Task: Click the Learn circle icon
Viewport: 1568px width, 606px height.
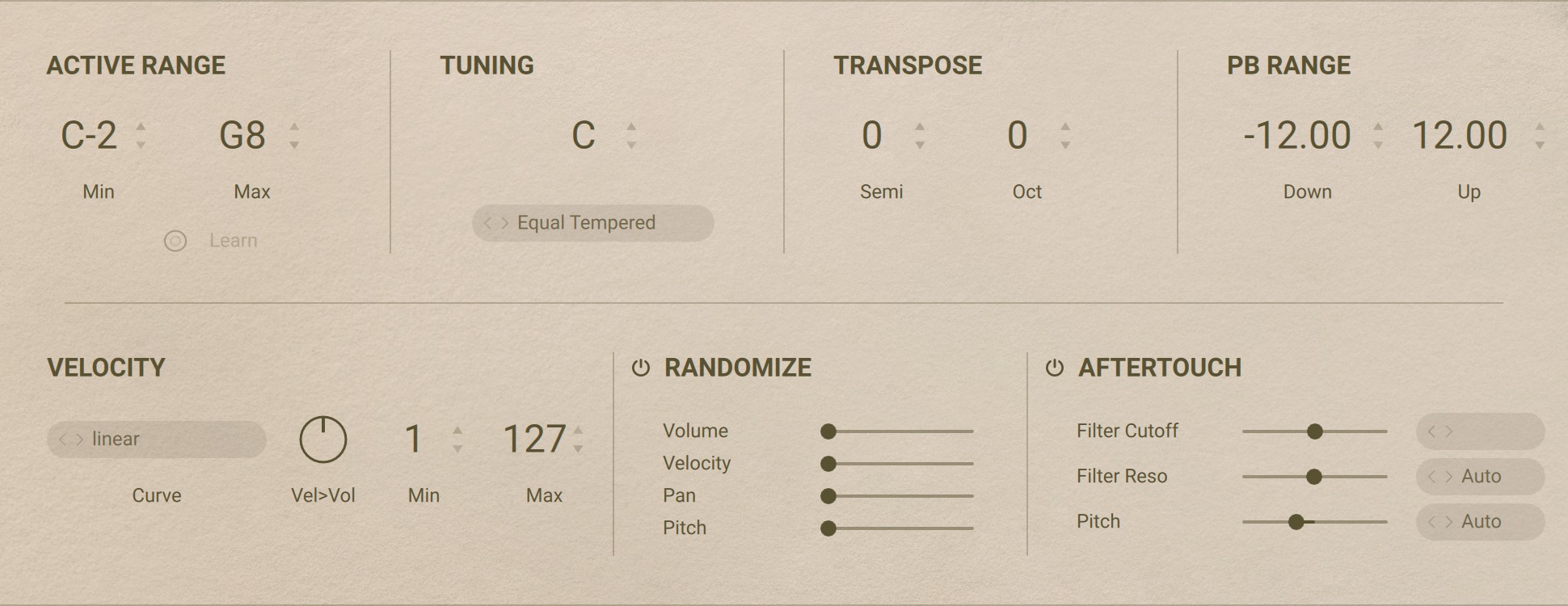Action: [x=175, y=241]
